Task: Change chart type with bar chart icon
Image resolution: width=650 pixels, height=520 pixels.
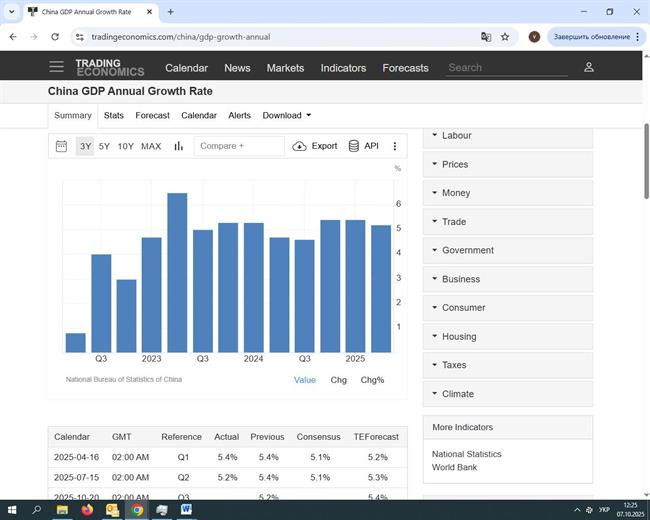Action: pyautogui.click(x=179, y=146)
